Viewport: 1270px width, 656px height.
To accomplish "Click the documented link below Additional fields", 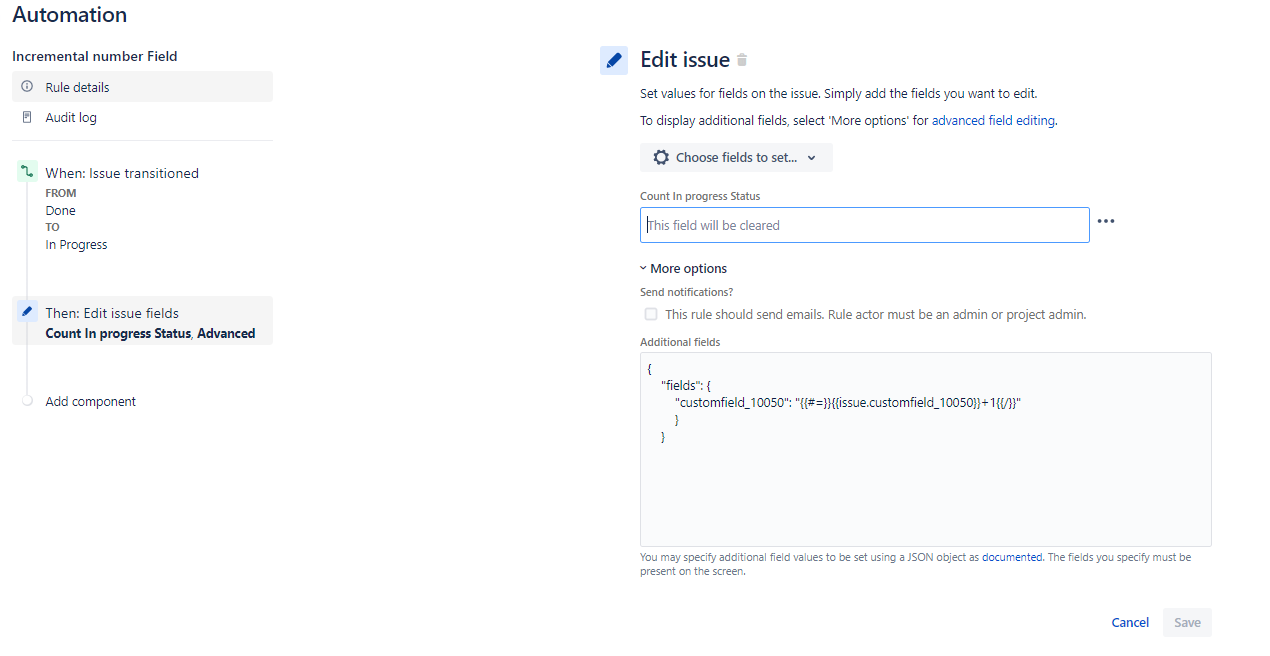I will [x=1012, y=557].
